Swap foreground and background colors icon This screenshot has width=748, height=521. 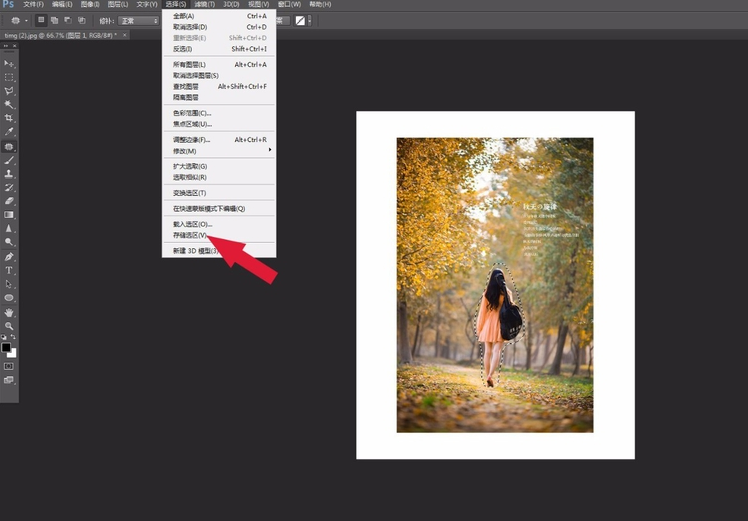pos(13,337)
